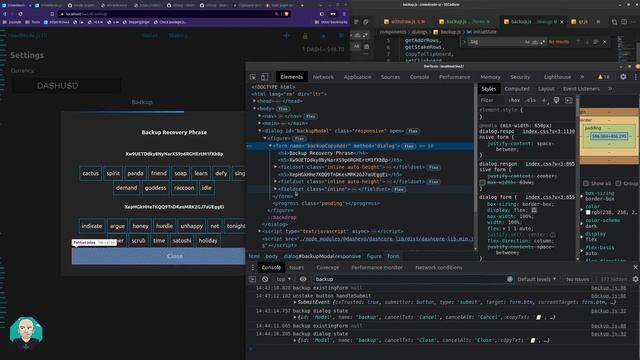Click the Styles Filter input field
This screenshot has height=360, width=640.
pos(492,100)
